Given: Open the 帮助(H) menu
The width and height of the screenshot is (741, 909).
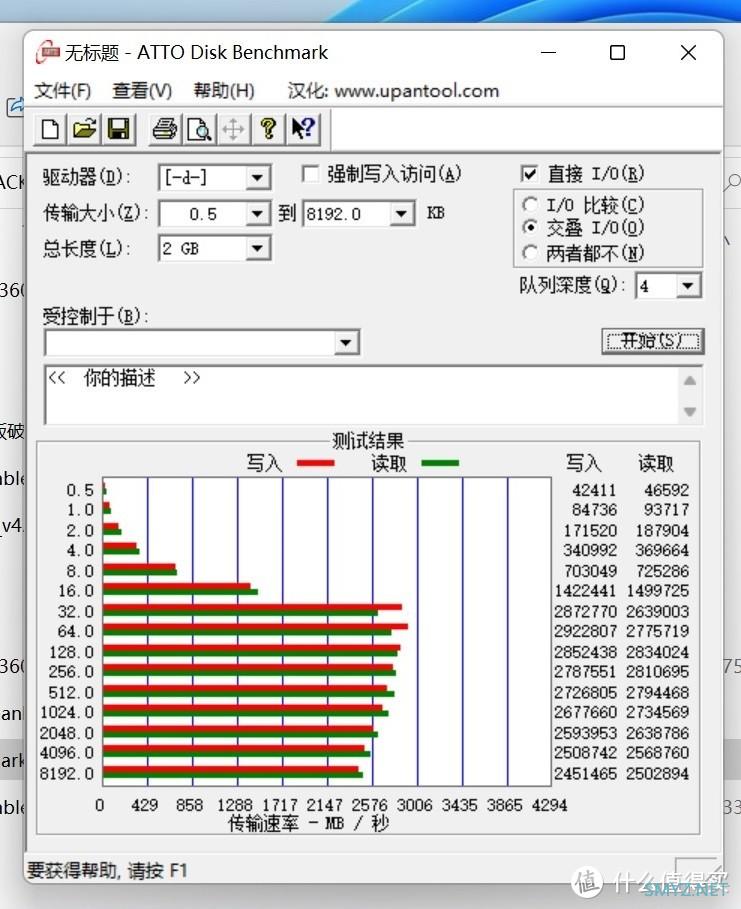Looking at the screenshot, I should point(224,90).
